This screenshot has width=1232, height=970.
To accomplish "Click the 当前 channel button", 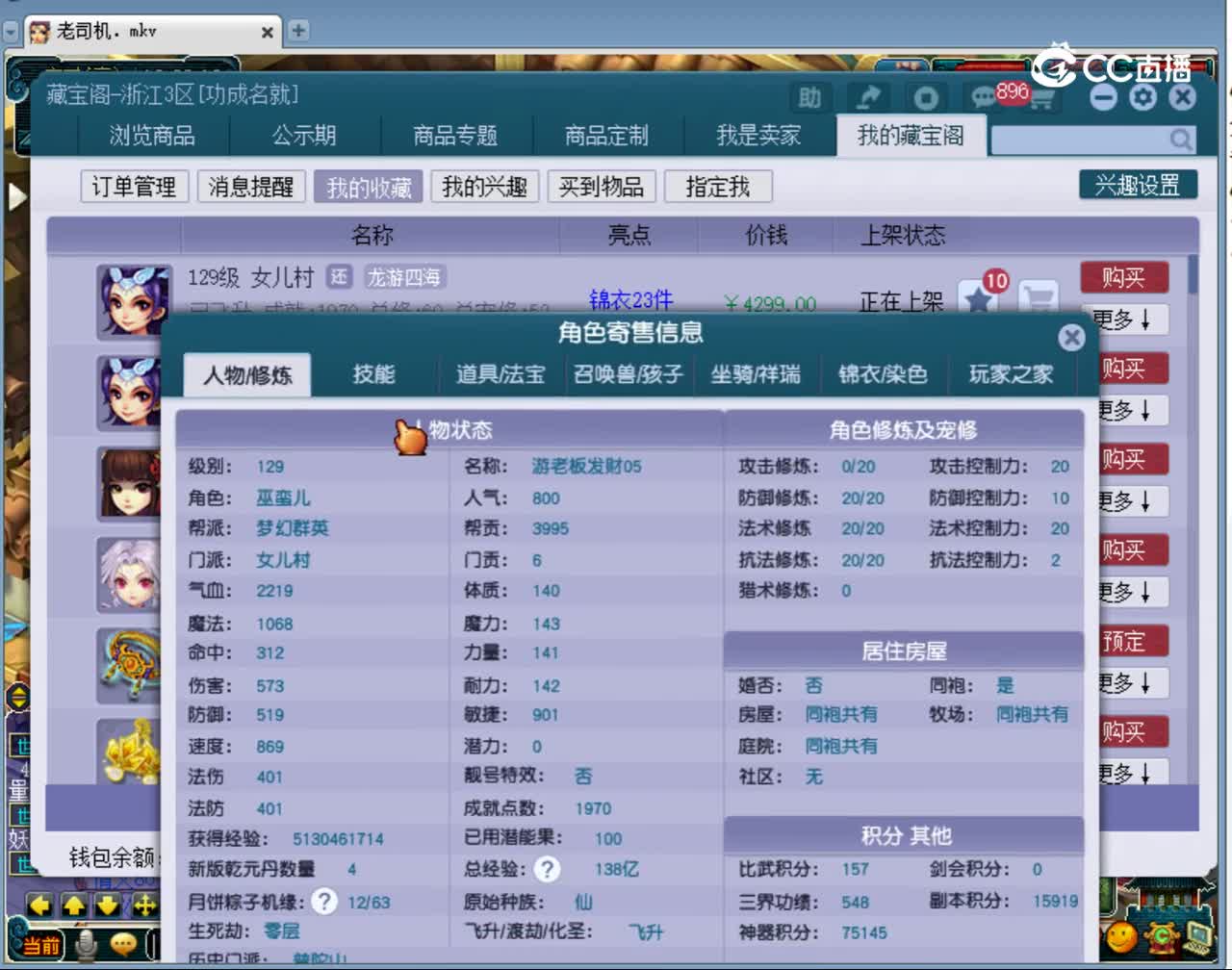I will (x=41, y=946).
